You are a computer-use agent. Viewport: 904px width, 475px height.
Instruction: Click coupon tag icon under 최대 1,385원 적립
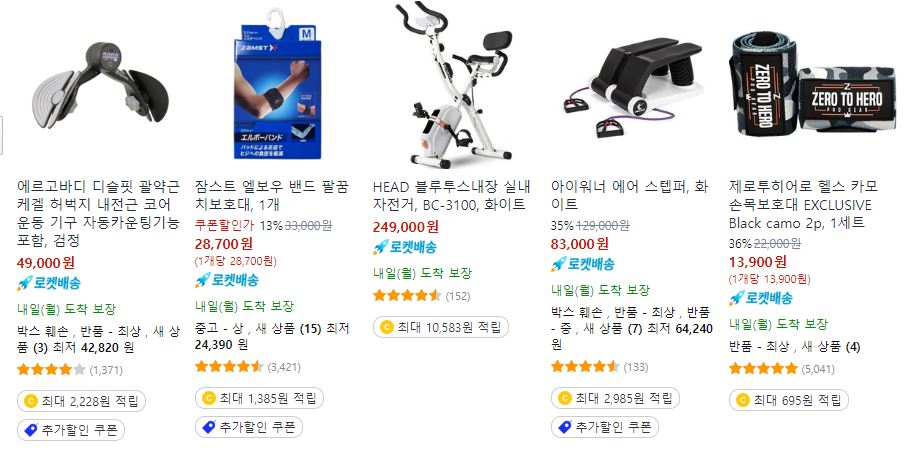point(208,427)
